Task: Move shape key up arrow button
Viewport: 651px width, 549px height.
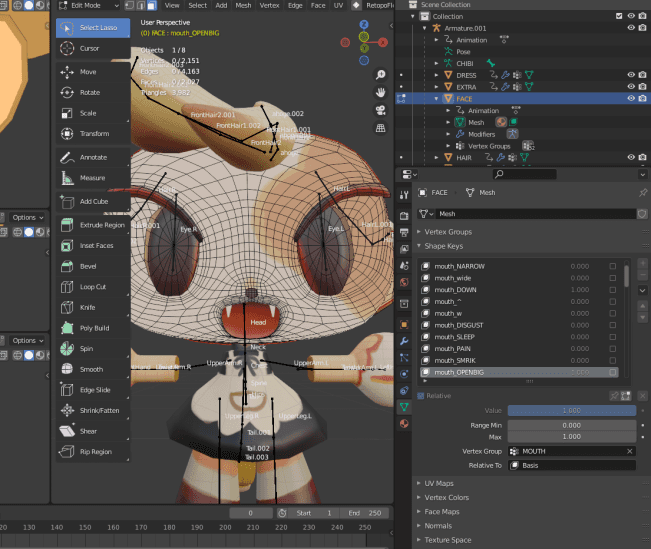Action: (x=642, y=306)
